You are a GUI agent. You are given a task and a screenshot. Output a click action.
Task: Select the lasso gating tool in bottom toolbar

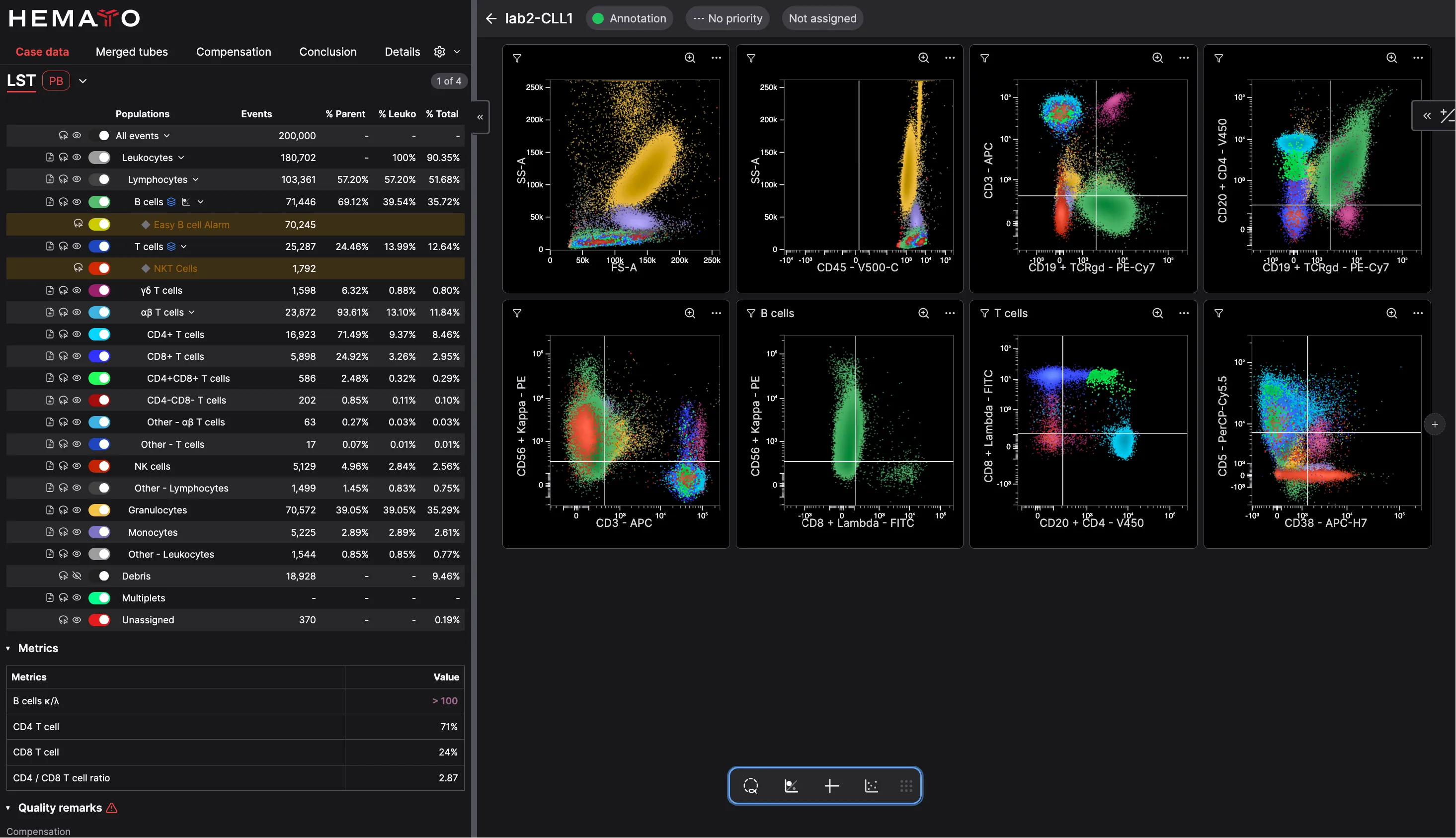tap(750, 786)
